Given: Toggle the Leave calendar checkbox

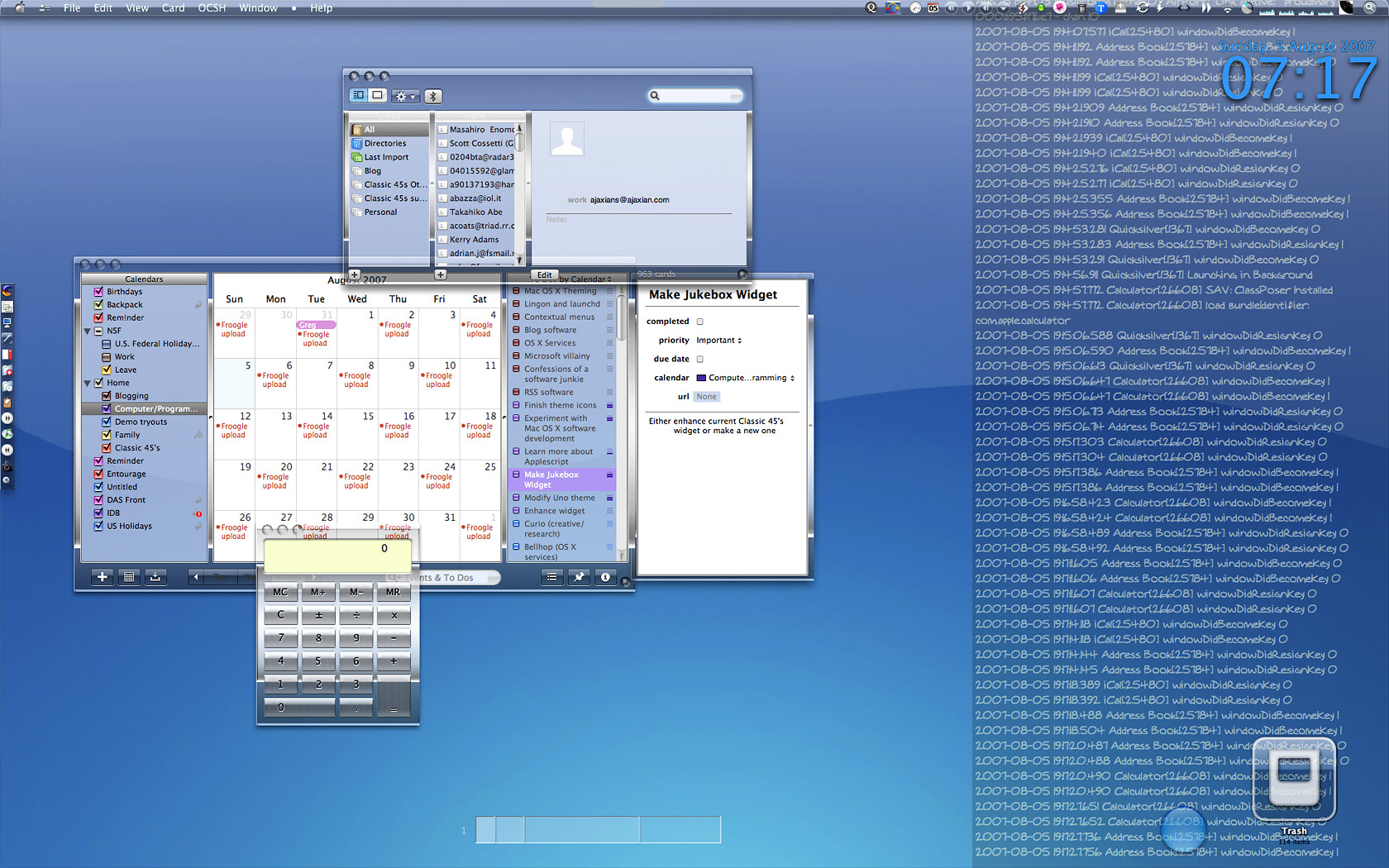Looking at the screenshot, I should [107, 370].
